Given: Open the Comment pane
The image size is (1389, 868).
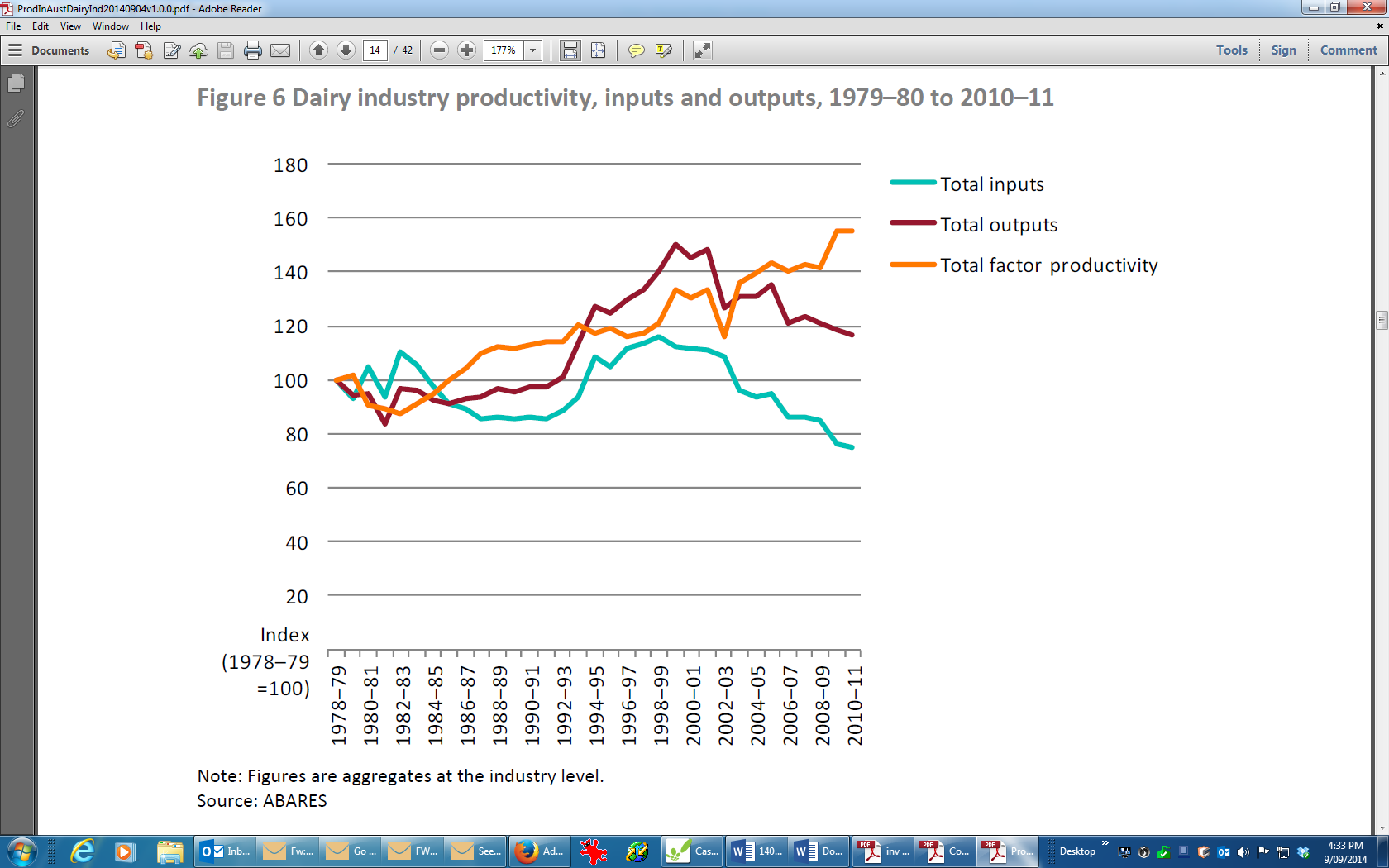Looking at the screenshot, I should click(1348, 50).
